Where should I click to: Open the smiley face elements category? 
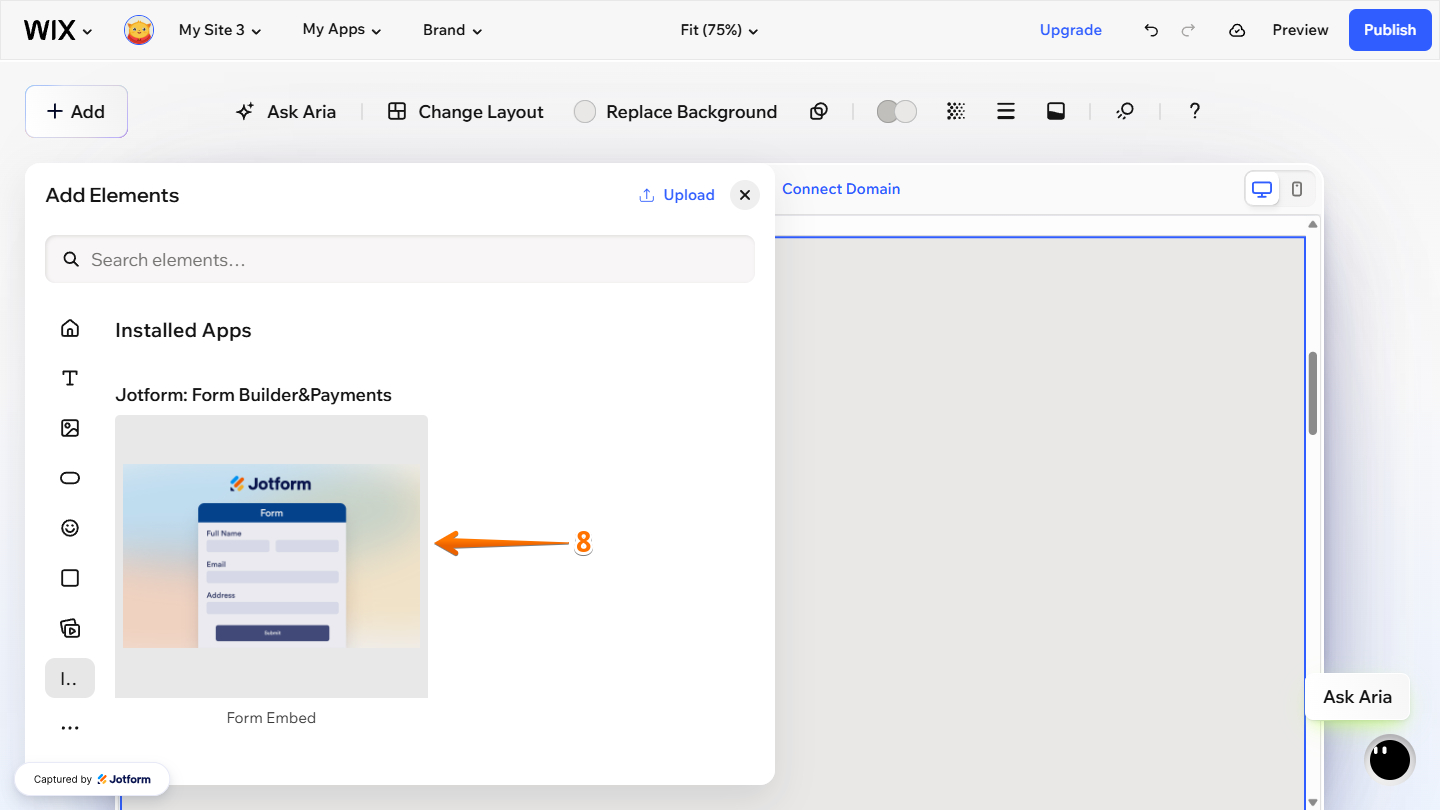[x=70, y=528]
